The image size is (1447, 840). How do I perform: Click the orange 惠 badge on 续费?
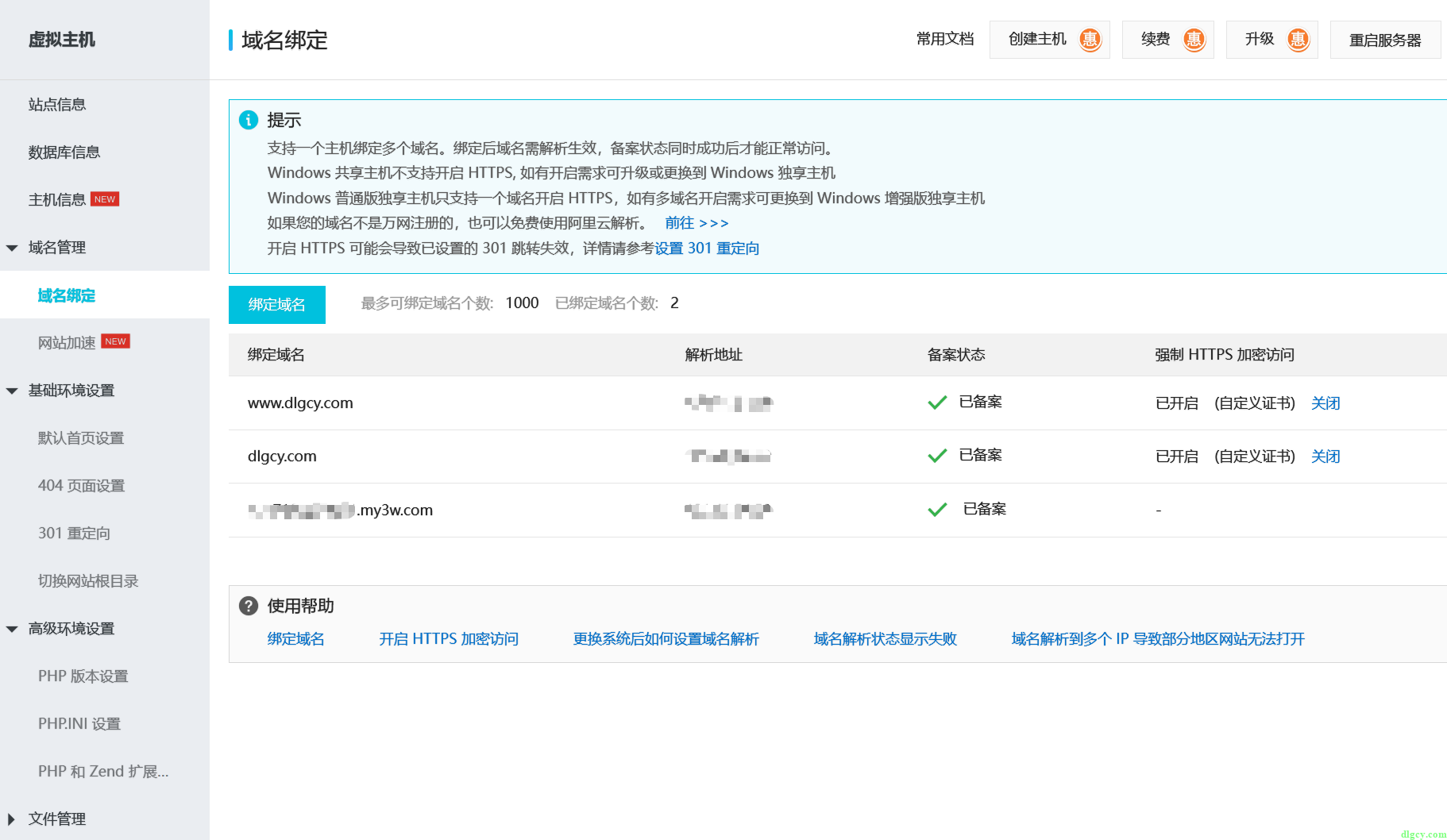(x=1194, y=39)
